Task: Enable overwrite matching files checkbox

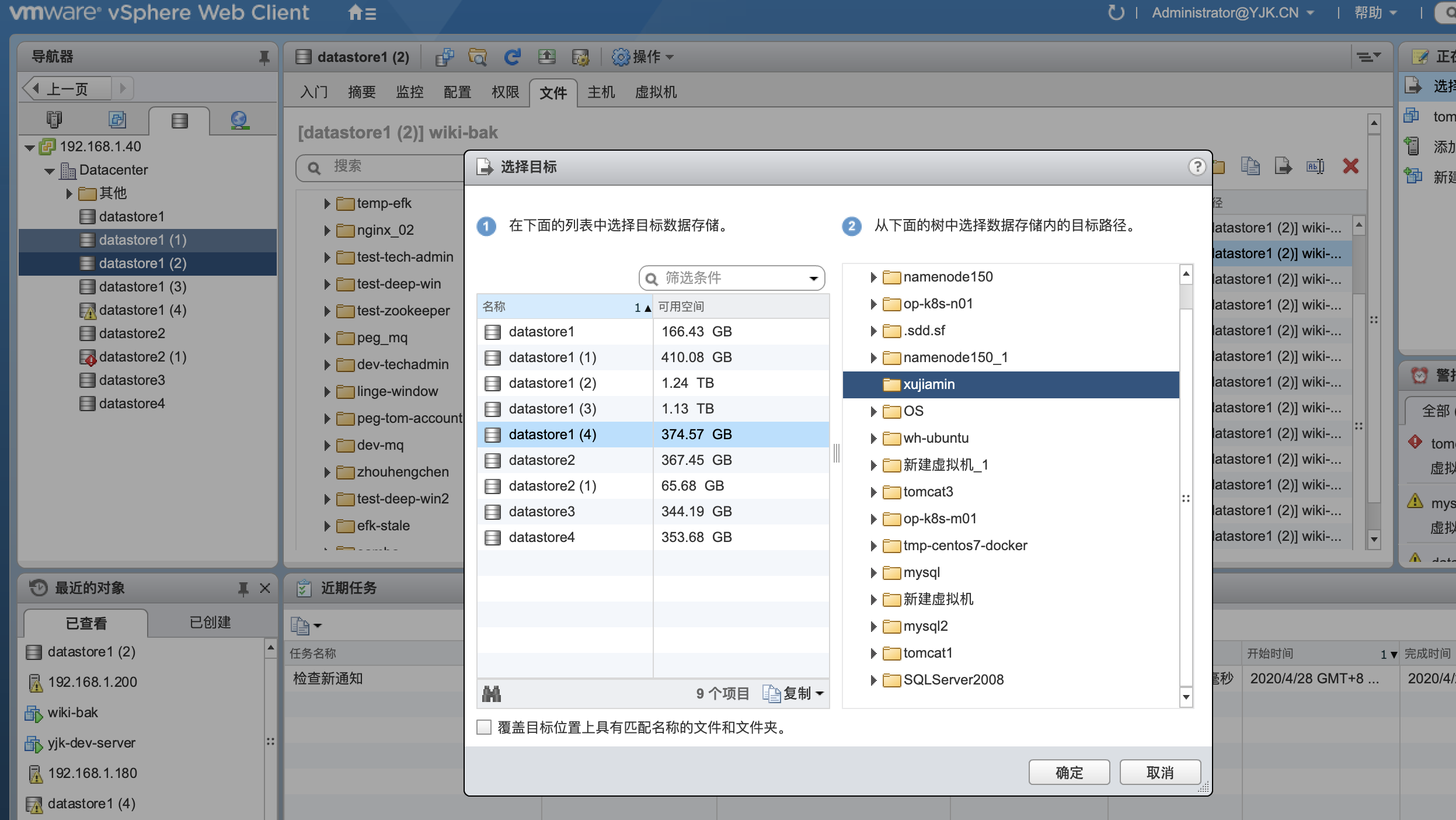Action: coord(484,727)
